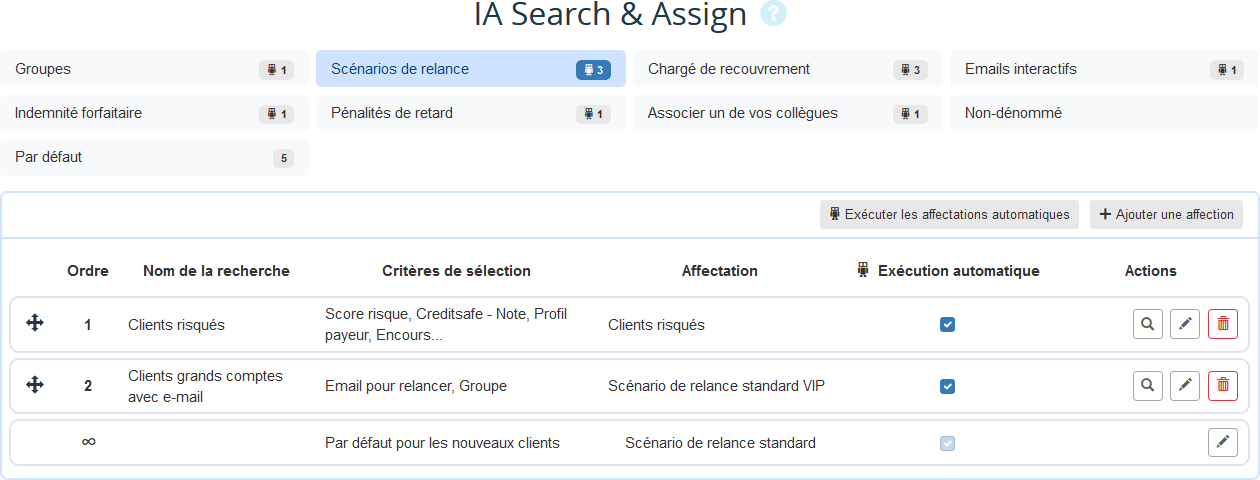Search with the Clients grands comptes magnifier
The image size is (1260, 480).
[1148, 385]
